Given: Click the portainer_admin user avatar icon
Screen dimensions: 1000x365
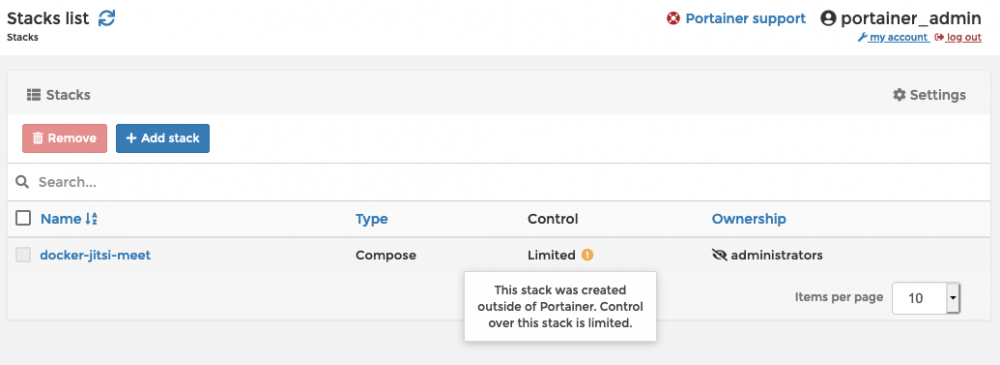Looking at the screenshot, I should tap(828, 19).
